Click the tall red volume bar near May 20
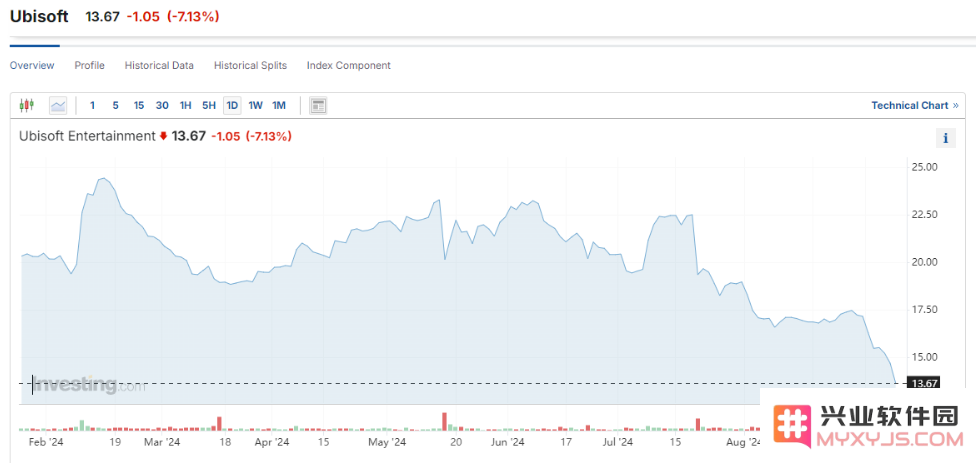The height and width of the screenshot is (463, 976). pos(444,421)
